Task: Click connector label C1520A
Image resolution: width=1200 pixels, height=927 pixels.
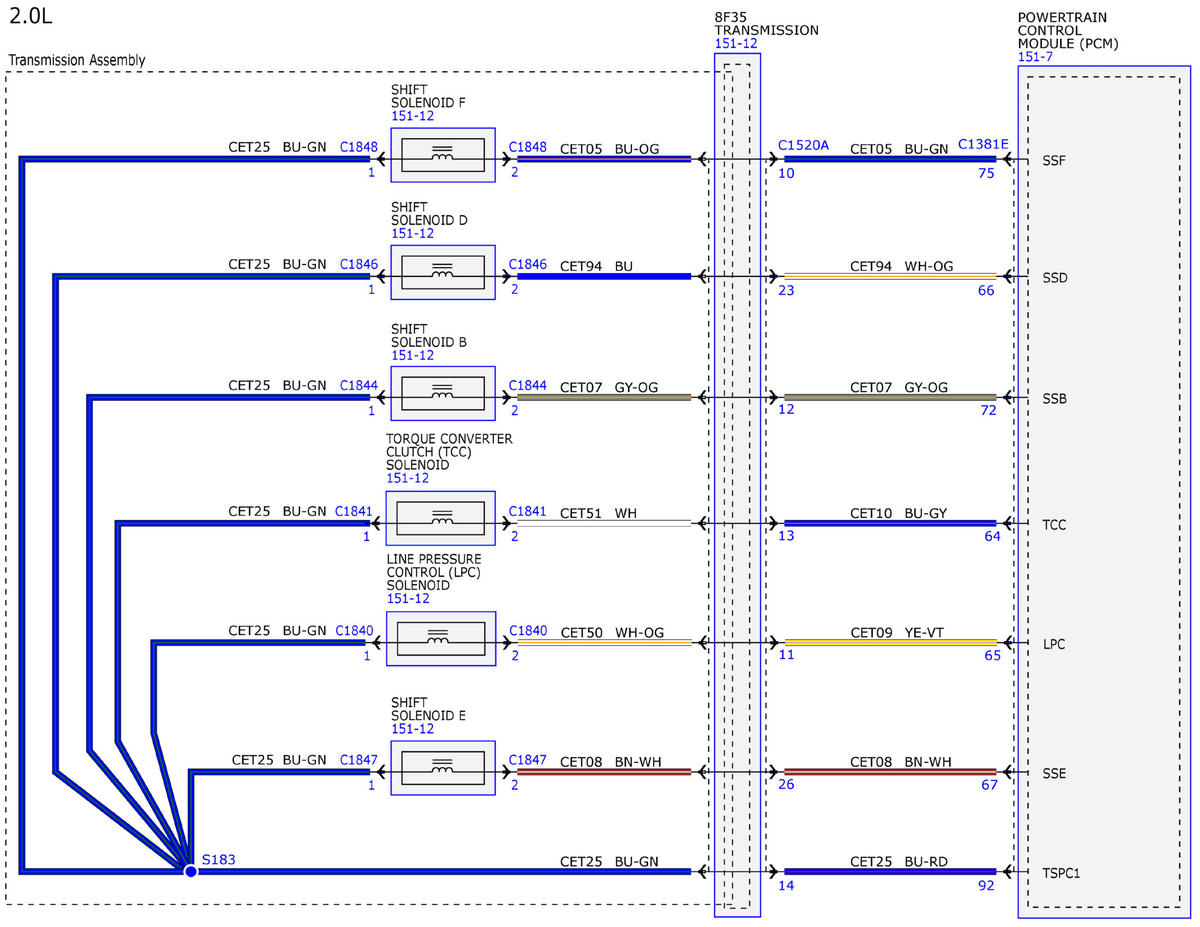Action: pyautogui.click(x=804, y=146)
